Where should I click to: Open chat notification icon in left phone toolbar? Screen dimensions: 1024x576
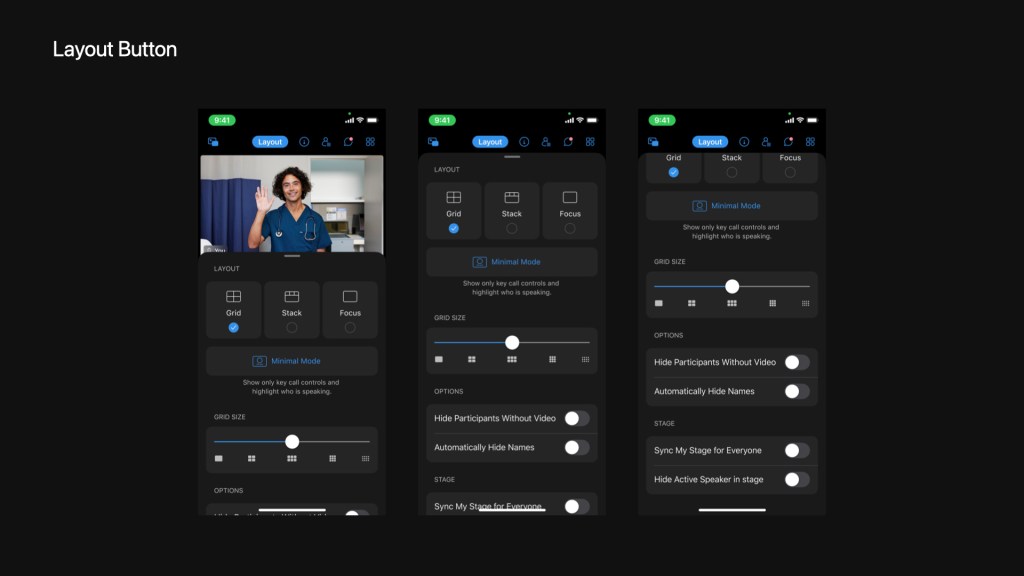348,142
